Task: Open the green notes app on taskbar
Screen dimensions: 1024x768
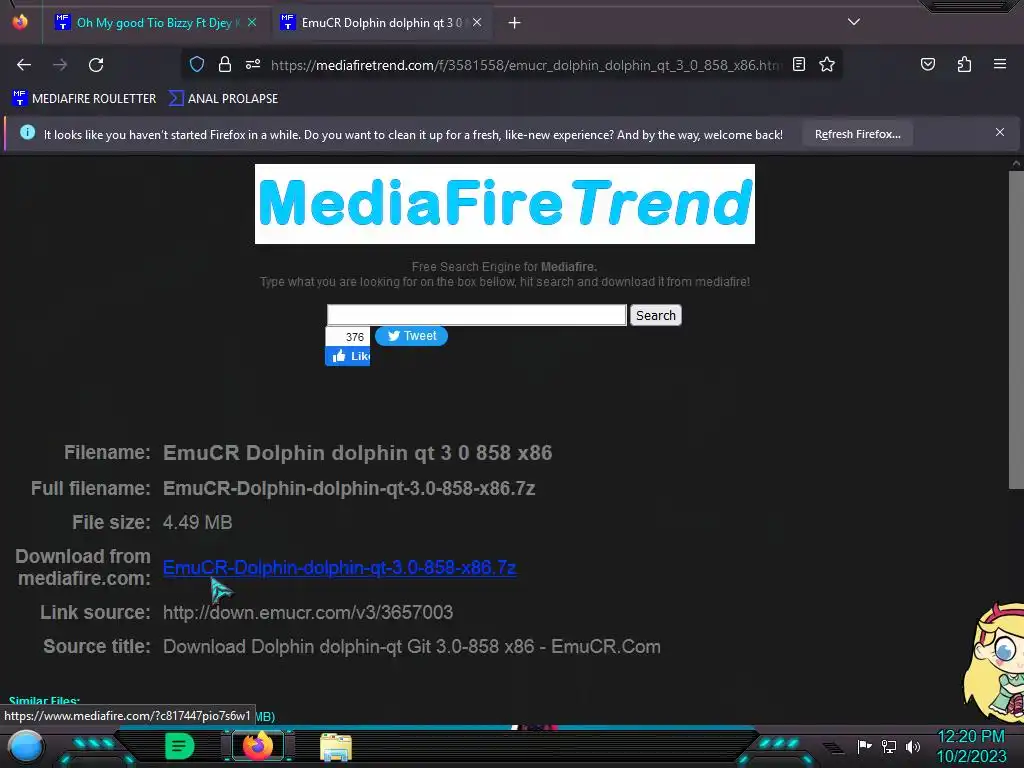Action: (180, 746)
